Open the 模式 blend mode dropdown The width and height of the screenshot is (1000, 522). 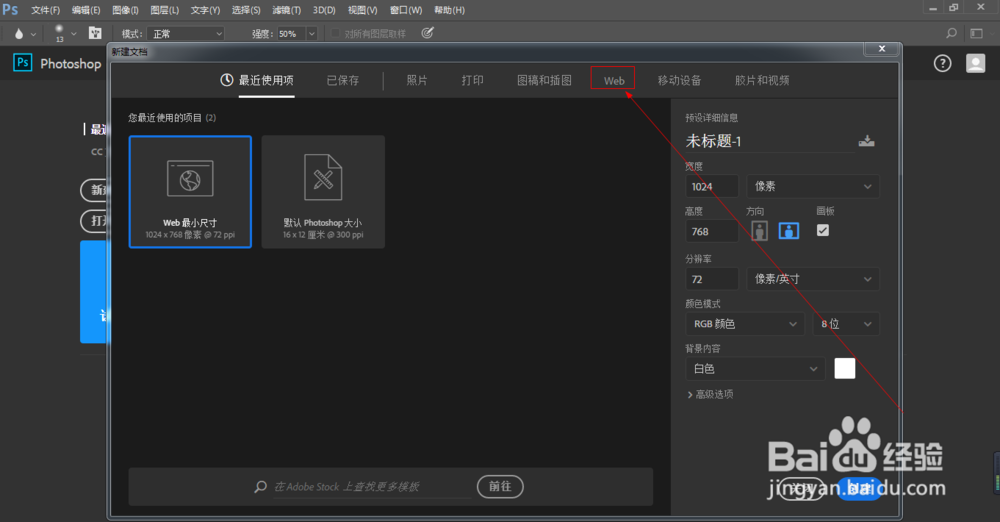[186, 34]
